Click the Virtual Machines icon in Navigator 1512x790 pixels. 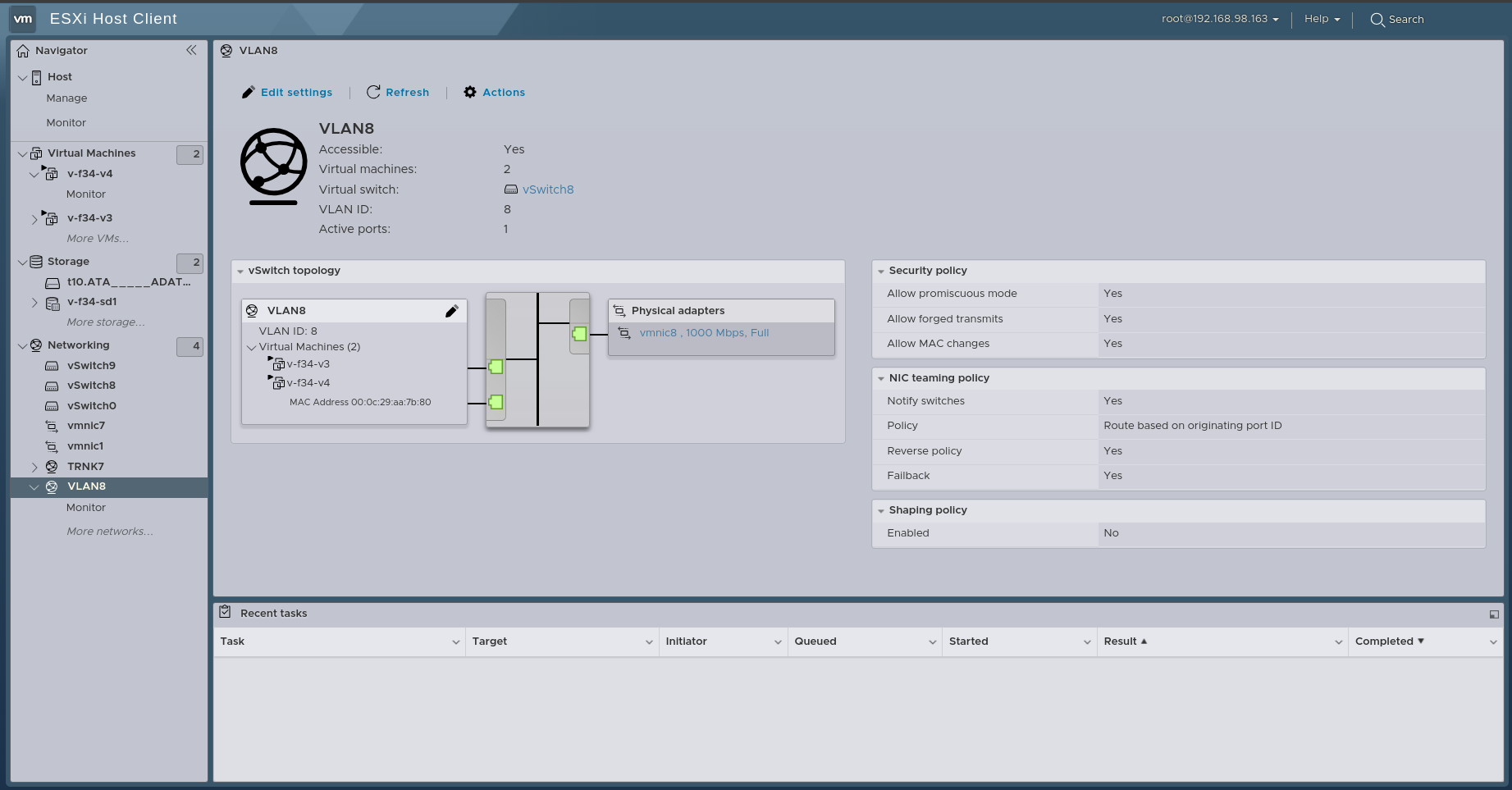coord(36,153)
